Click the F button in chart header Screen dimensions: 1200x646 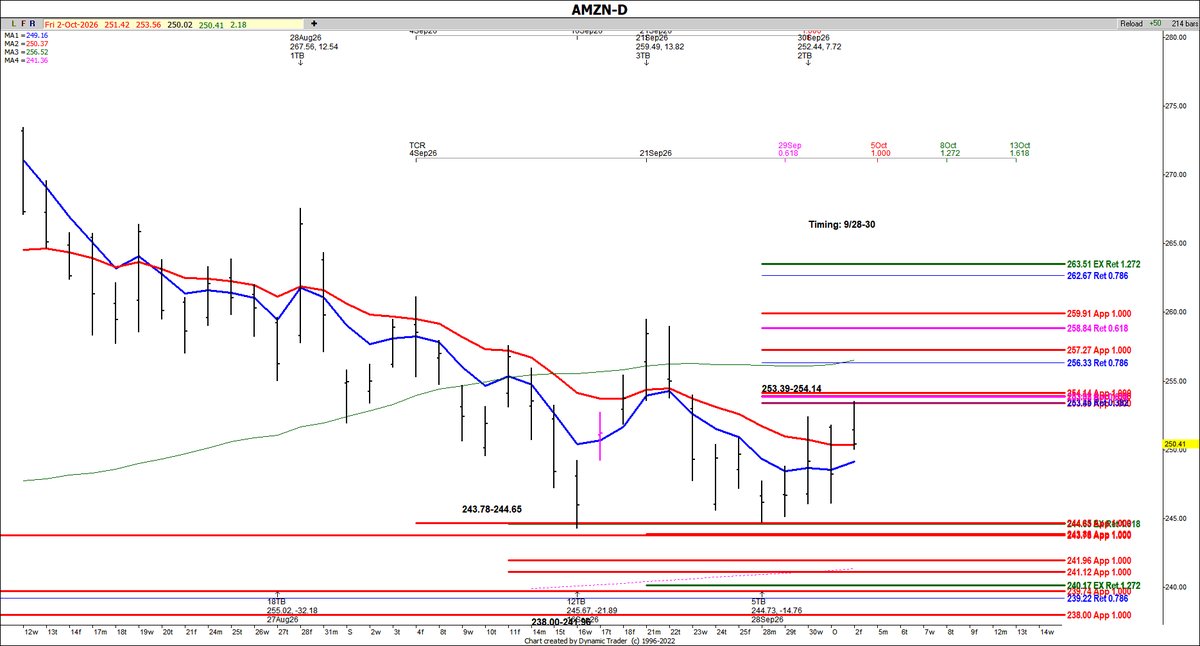tap(22, 22)
